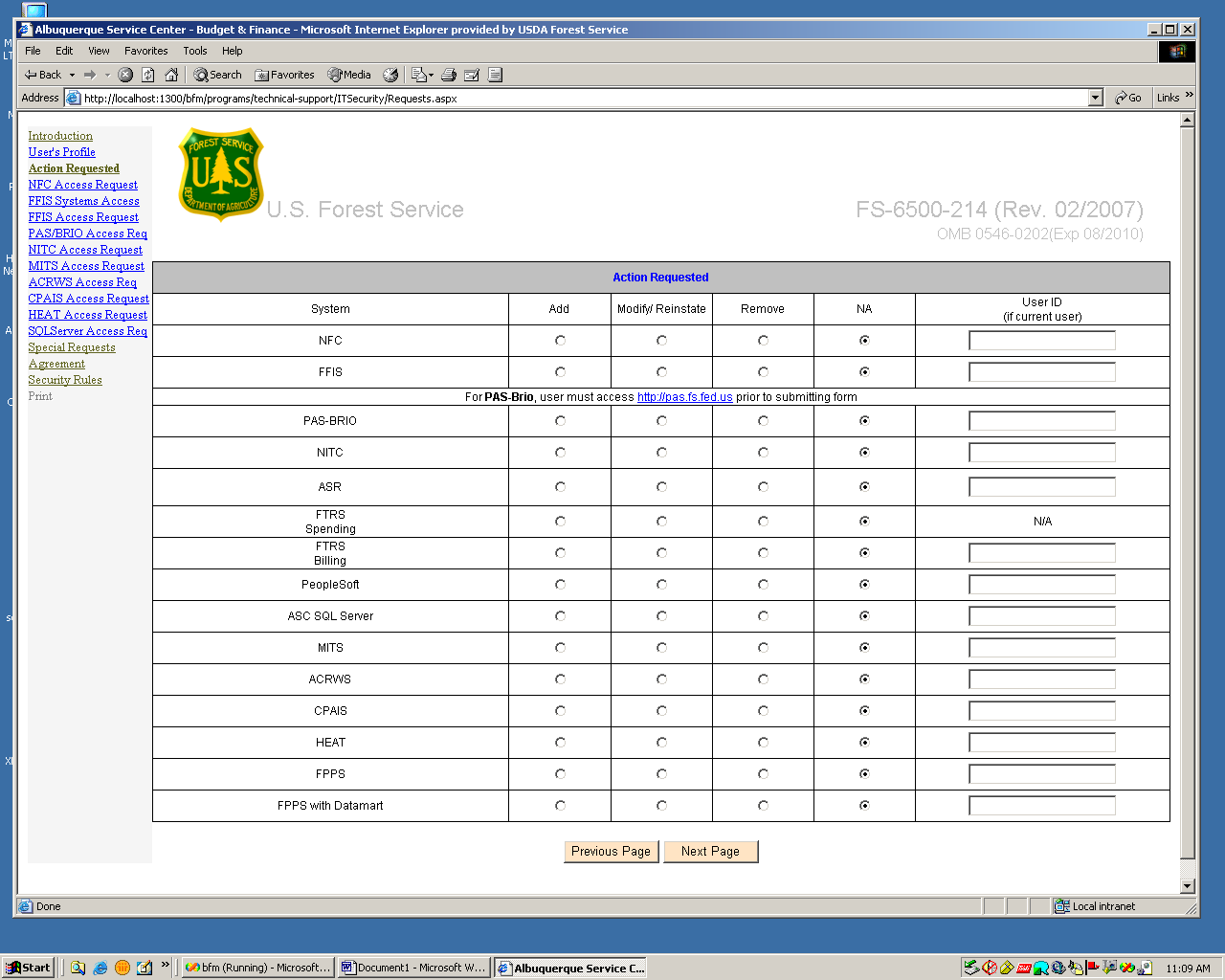Click the Forward arrow in the toolbar
Viewport: 1225px width, 980px height.
pos(90,75)
